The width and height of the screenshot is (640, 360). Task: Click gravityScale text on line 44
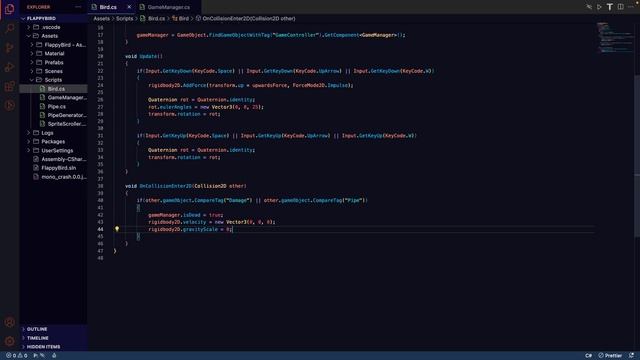coord(200,229)
